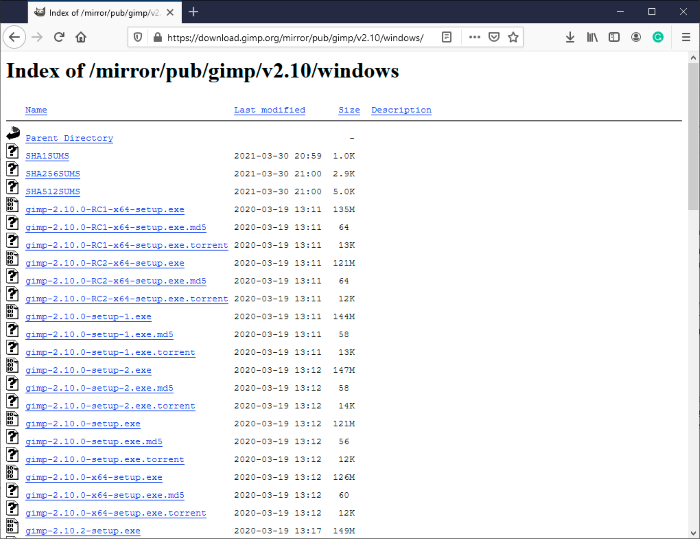Go back using the browser back arrow

point(14,37)
